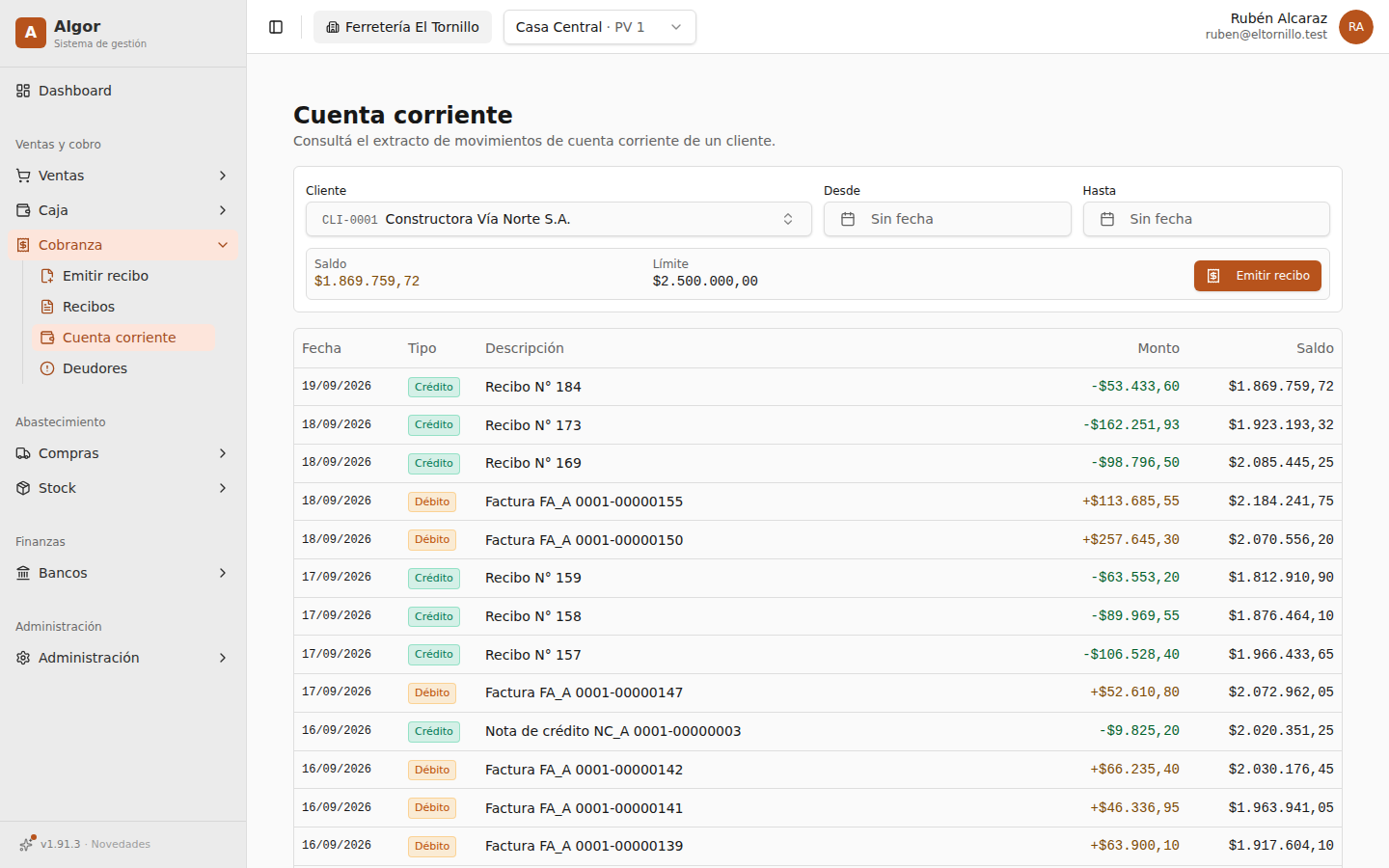Image resolution: width=1389 pixels, height=868 pixels.
Task: Open the Cliente selector combo box
Action: pos(558,219)
